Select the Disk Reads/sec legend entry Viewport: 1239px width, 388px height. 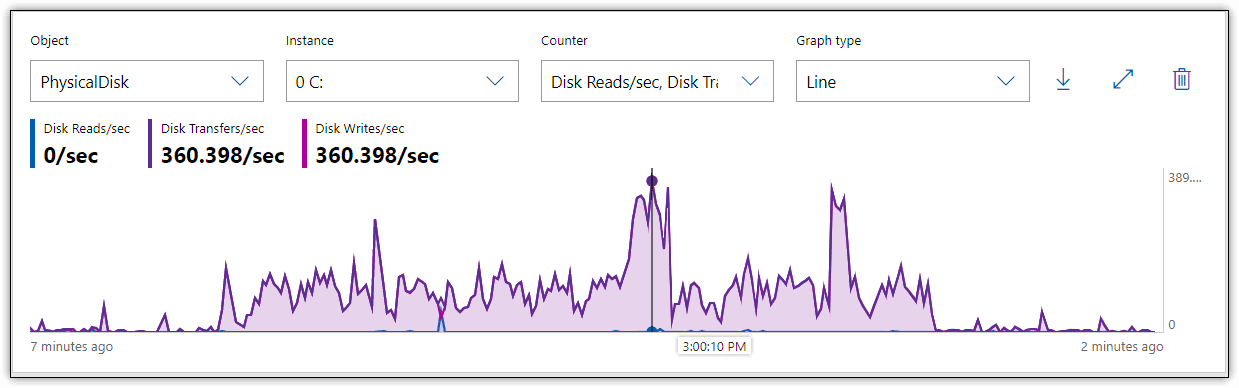pos(81,144)
